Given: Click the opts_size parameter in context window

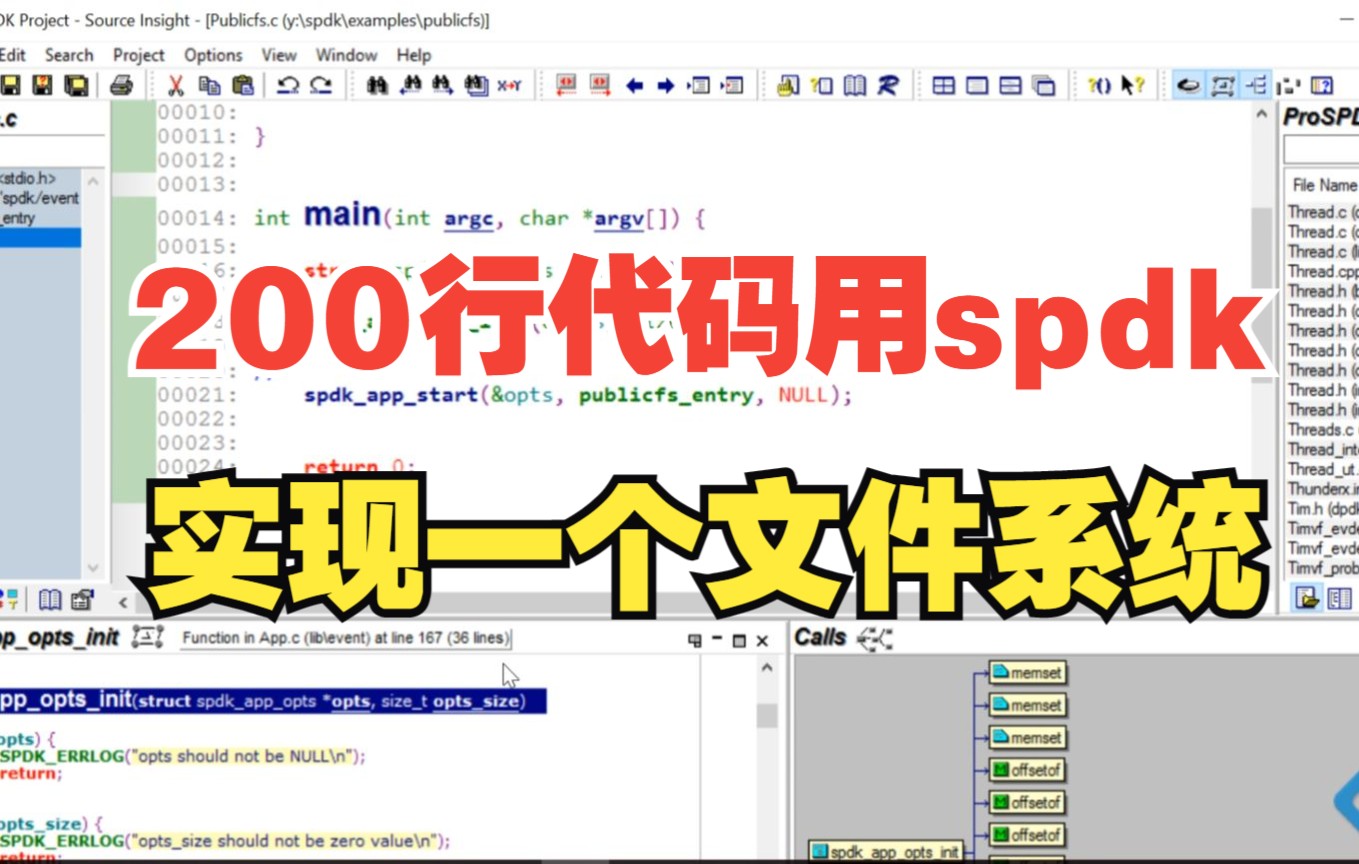Looking at the screenshot, I should (x=476, y=701).
